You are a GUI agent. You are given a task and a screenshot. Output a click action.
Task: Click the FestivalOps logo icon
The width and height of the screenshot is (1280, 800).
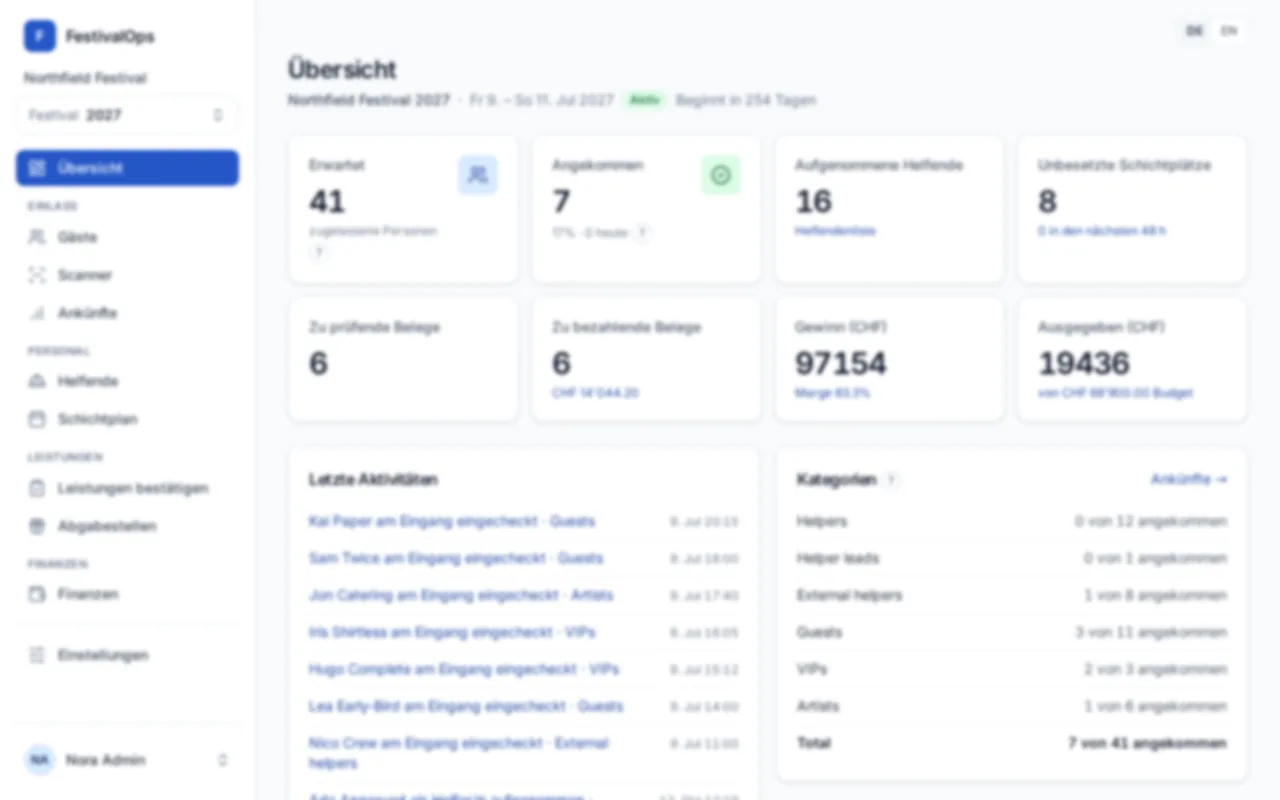coord(40,36)
